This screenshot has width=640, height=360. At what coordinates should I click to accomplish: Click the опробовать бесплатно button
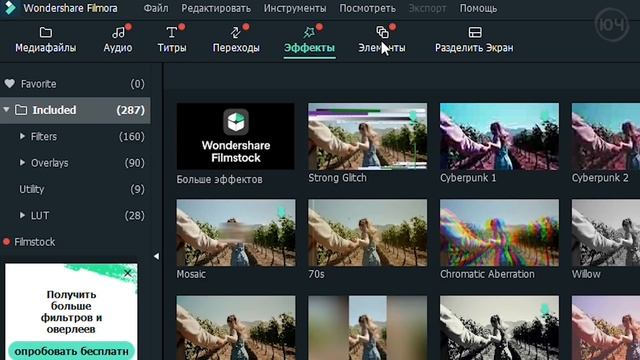coord(71,351)
